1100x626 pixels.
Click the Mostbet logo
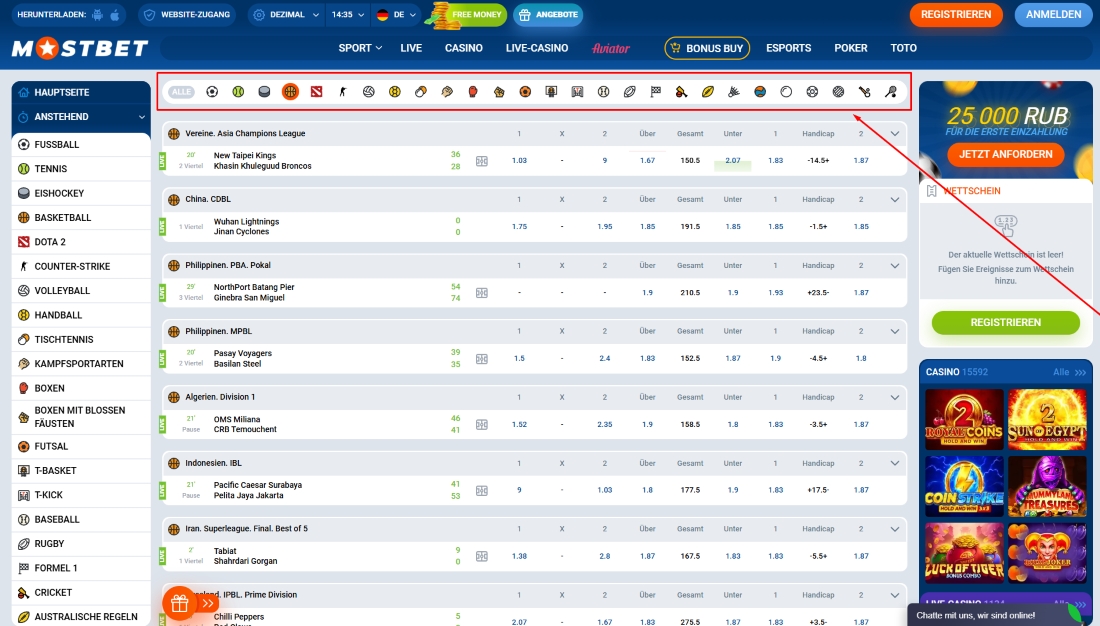point(80,48)
